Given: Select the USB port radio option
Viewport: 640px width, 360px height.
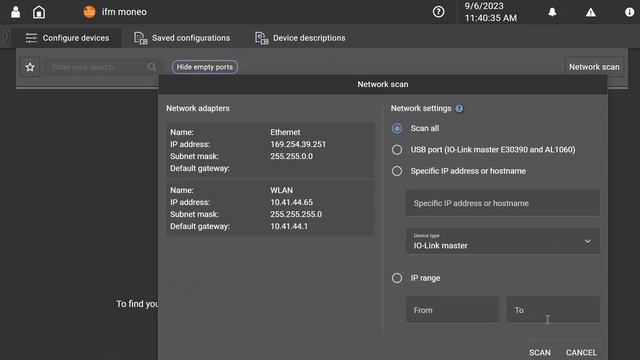Looking at the screenshot, I should pyautogui.click(x=397, y=150).
